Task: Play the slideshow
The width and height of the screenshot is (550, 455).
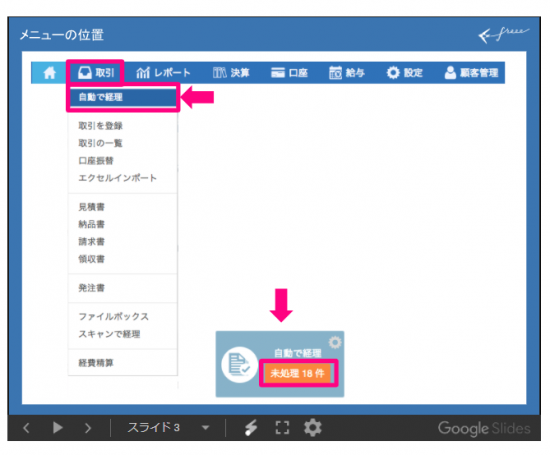Action: coord(58,428)
